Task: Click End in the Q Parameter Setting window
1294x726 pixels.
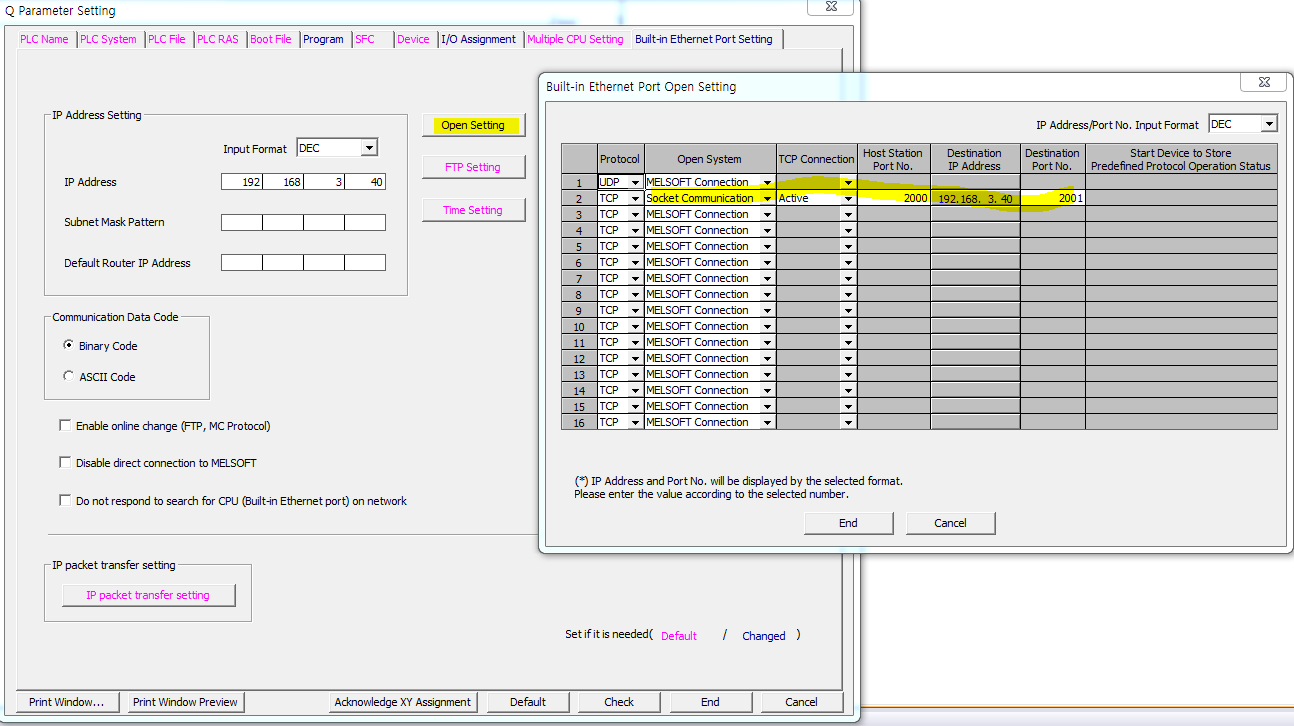Action: [x=710, y=702]
